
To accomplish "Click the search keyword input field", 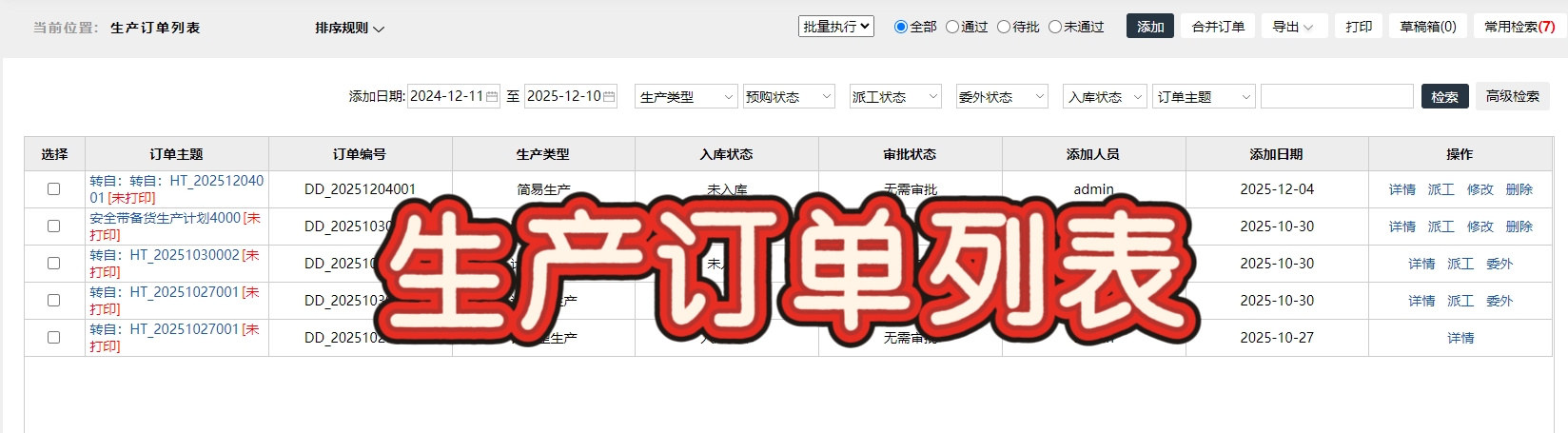I will click(1337, 97).
